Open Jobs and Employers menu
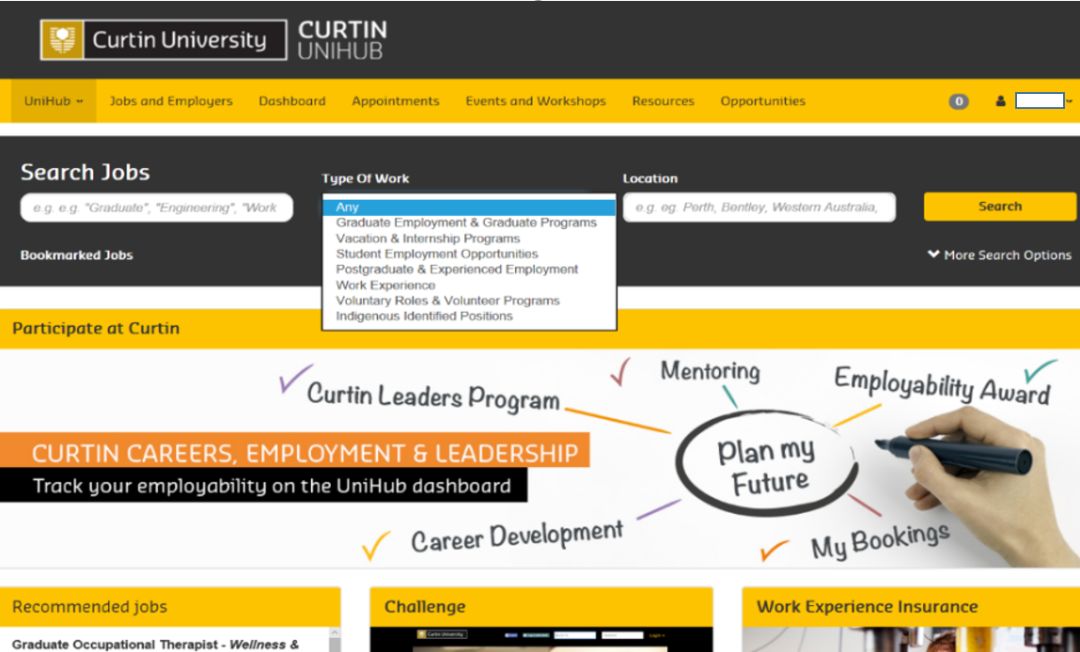The width and height of the screenshot is (1080, 652). point(171,101)
